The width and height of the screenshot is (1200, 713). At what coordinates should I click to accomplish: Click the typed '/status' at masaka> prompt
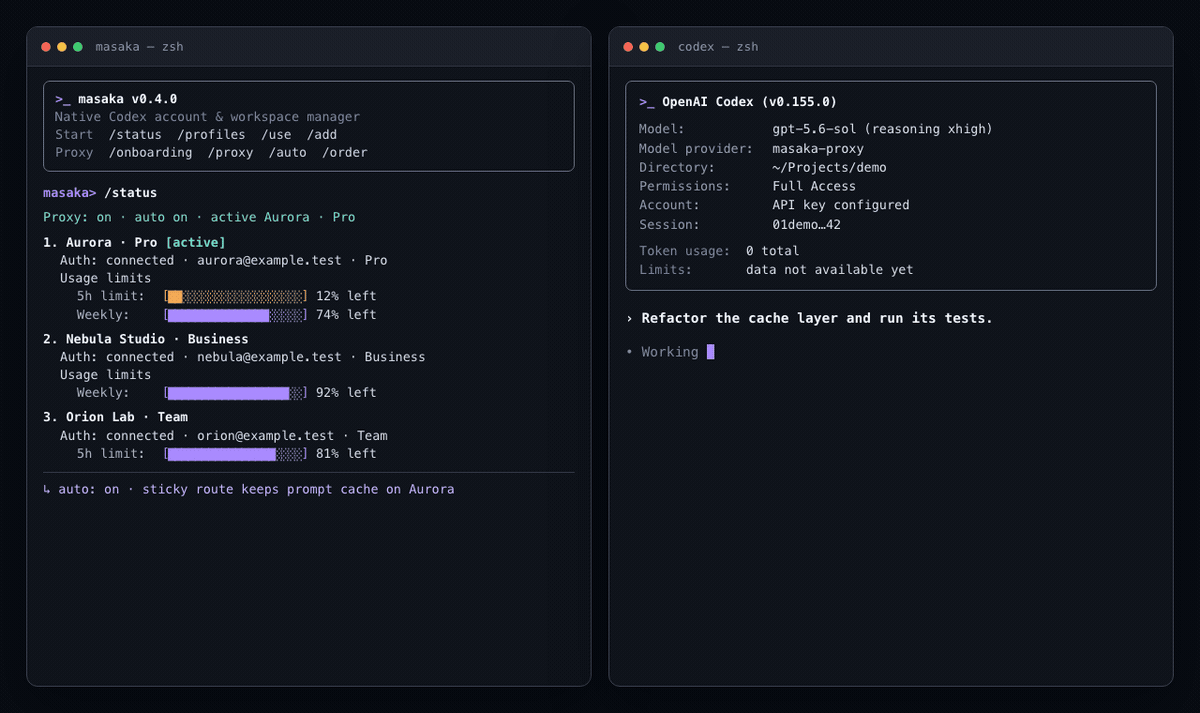tap(131, 193)
